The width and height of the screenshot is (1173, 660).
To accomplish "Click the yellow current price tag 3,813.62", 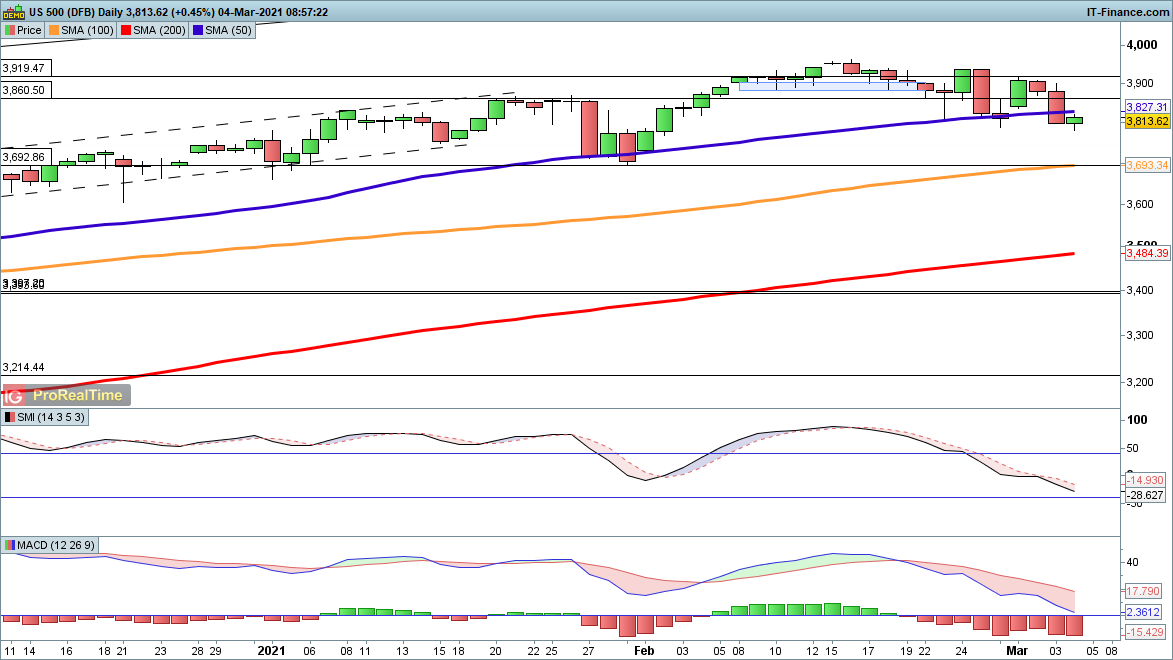I will 1147,121.
